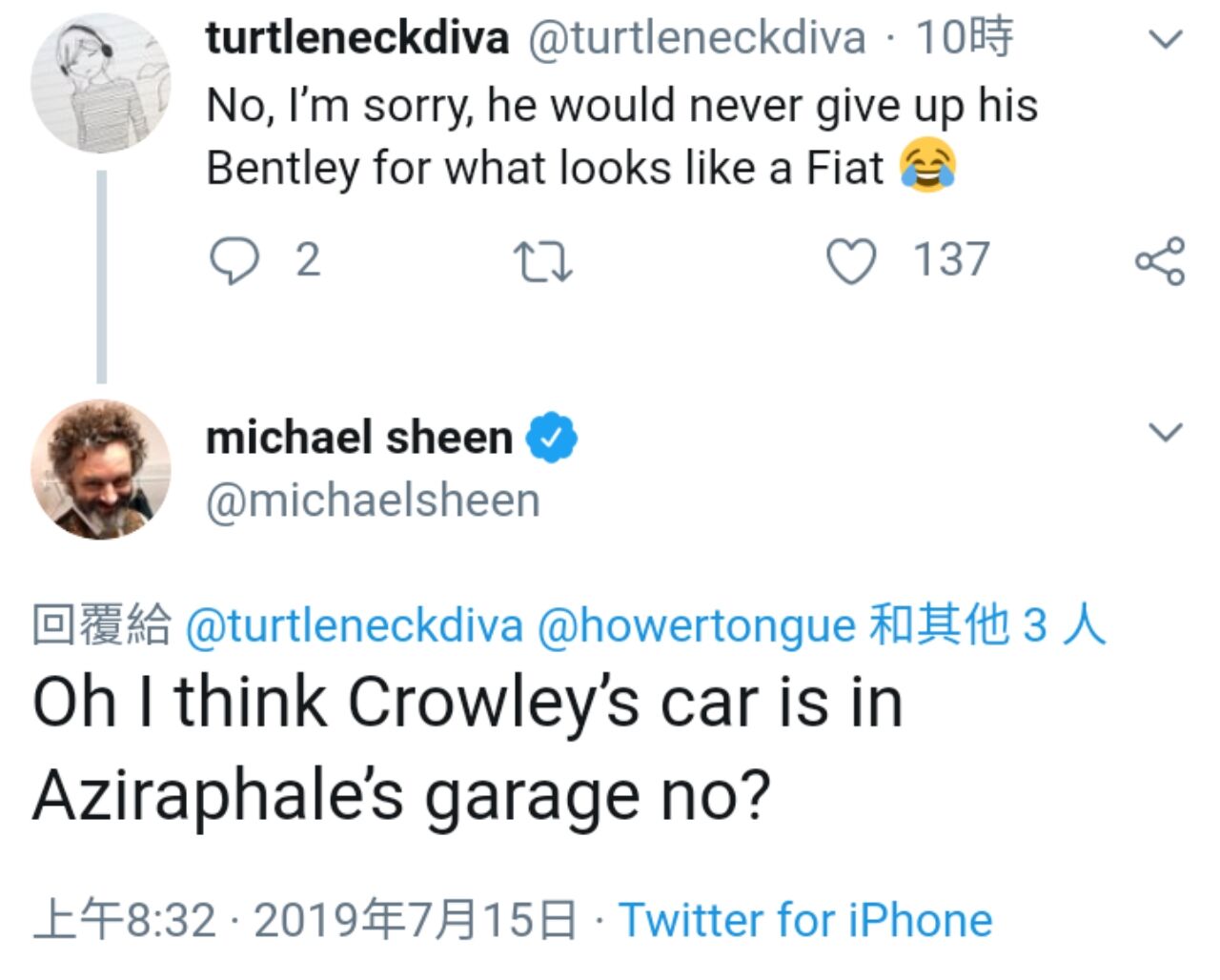Click the michael sheen display name
The height and width of the screenshot is (980, 1220).
click(x=359, y=438)
